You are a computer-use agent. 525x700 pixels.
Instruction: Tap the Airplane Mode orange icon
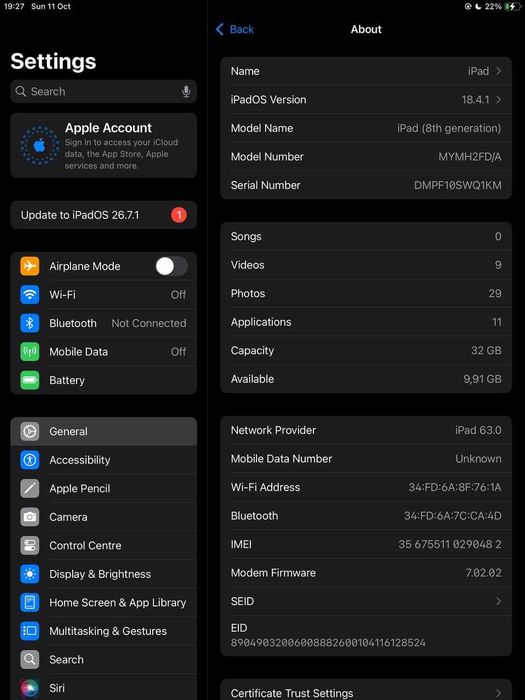(30, 266)
